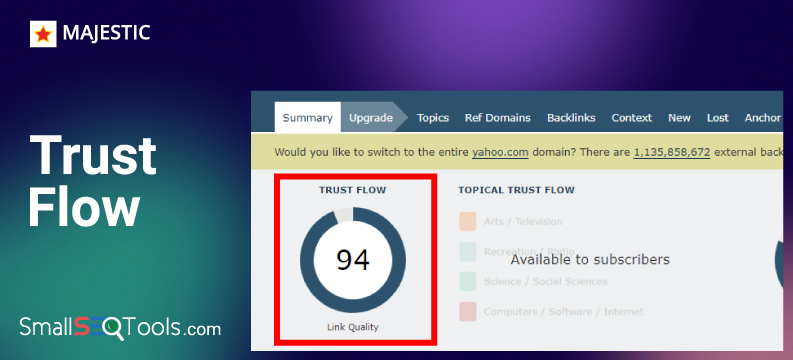The width and height of the screenshot is (793, 360).
Task: Click the Link Quality label
Action: point(353,327)
